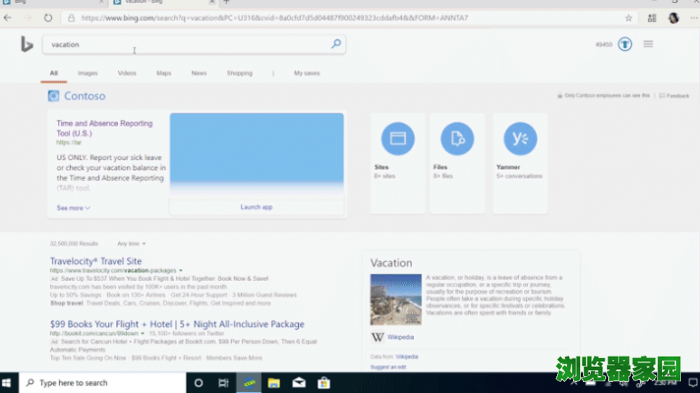Open the Travelocity Travel Site result
This screenshot has width=700, height=393.
click(96, 261)
